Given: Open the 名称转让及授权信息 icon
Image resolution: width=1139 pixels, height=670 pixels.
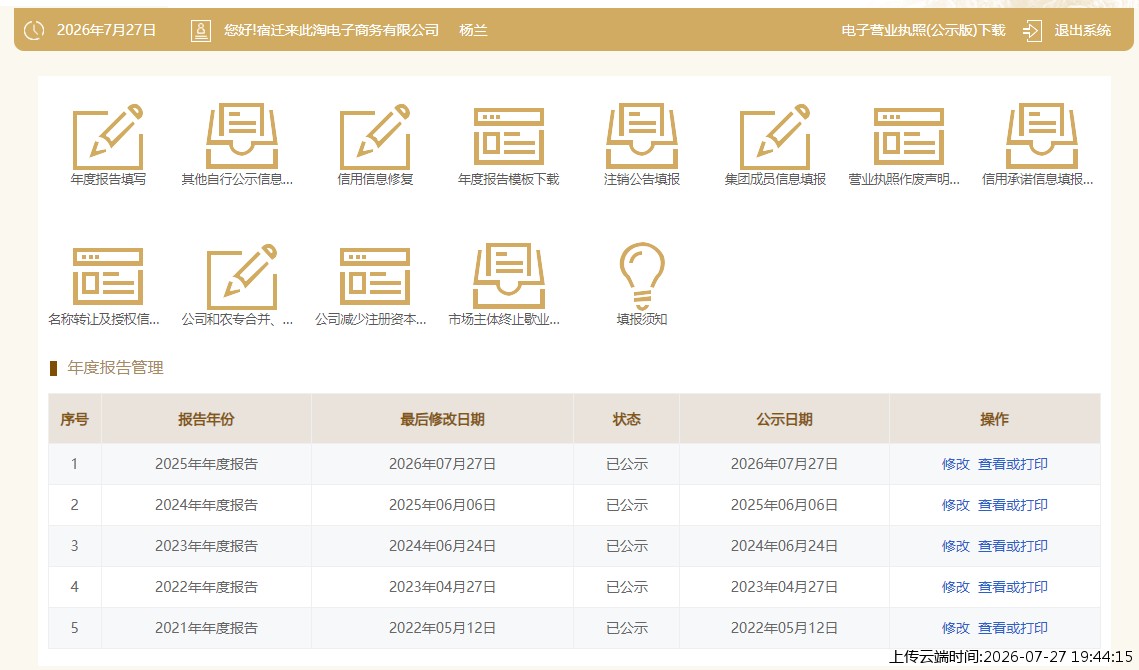Looking at the screenshot, I should (108, 276).
